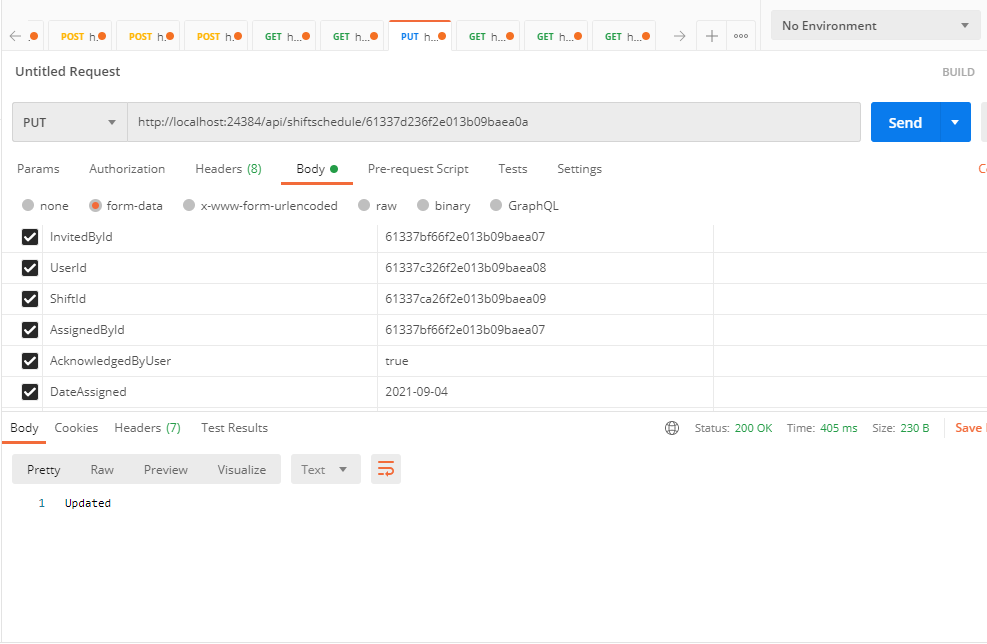Screen dimensions: 987x644
Task: Uncheck the UserId row checkbox
Action: point(30,268)
